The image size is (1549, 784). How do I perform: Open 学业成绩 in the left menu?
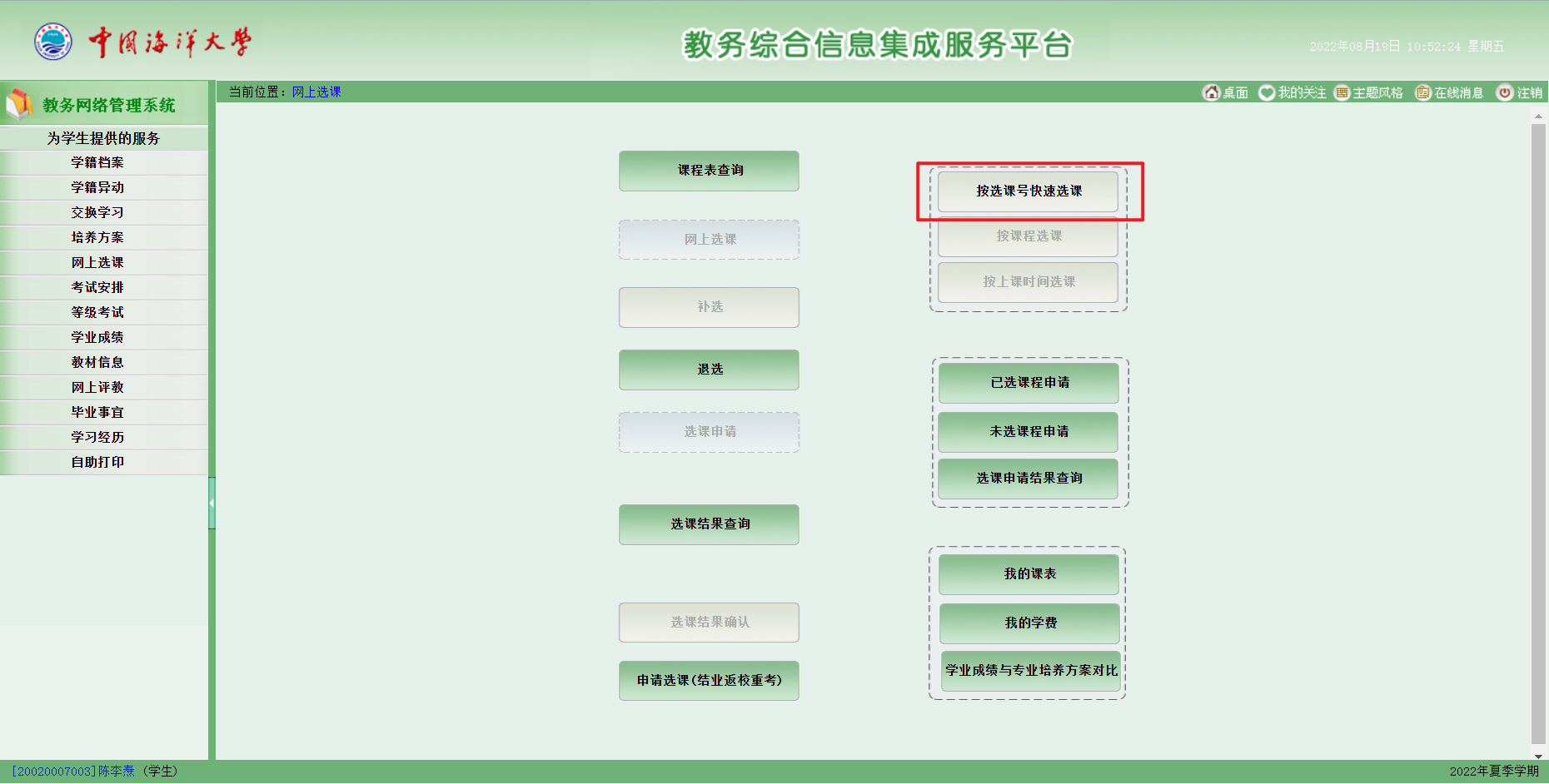97,337
